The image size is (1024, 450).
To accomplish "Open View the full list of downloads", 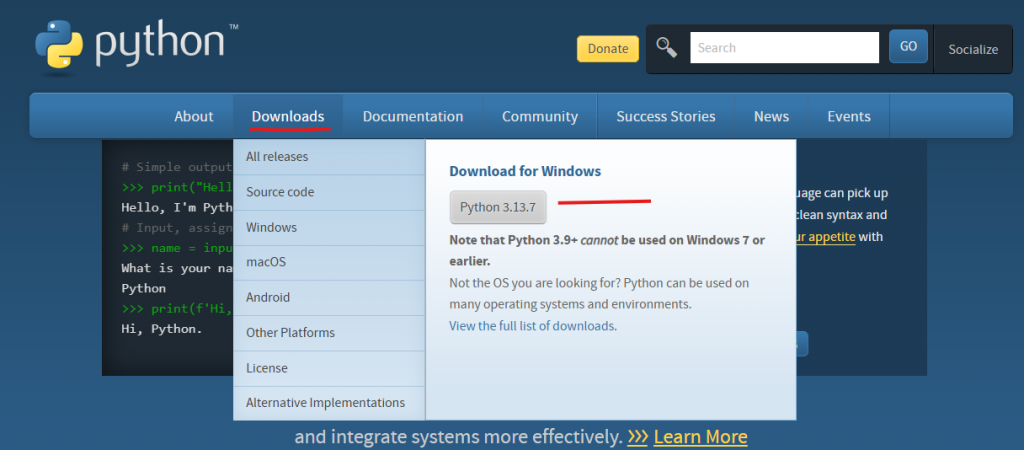I will 533,326.
